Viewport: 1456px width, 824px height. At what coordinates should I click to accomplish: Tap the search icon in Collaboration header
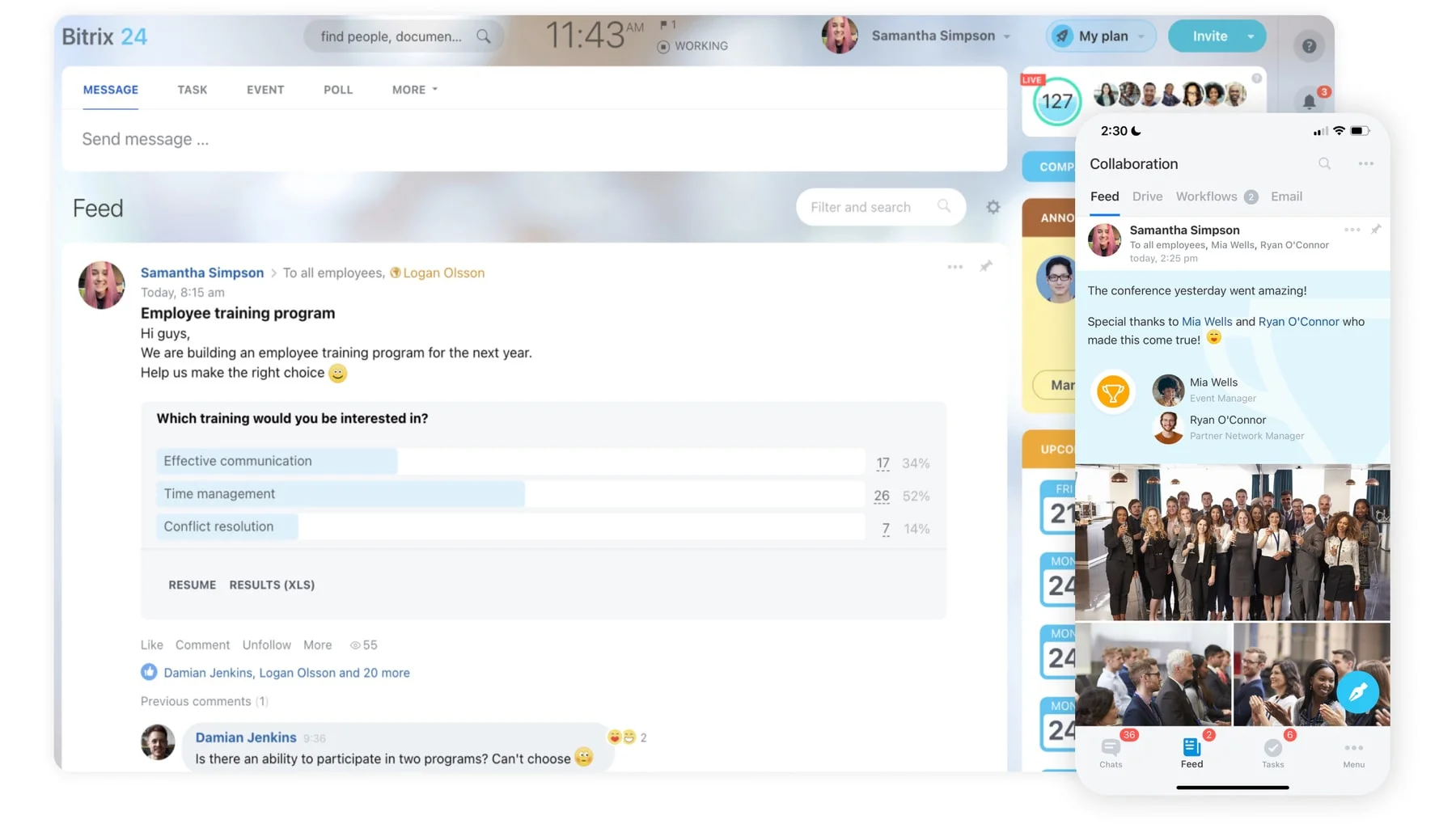tap(1325, 163)
